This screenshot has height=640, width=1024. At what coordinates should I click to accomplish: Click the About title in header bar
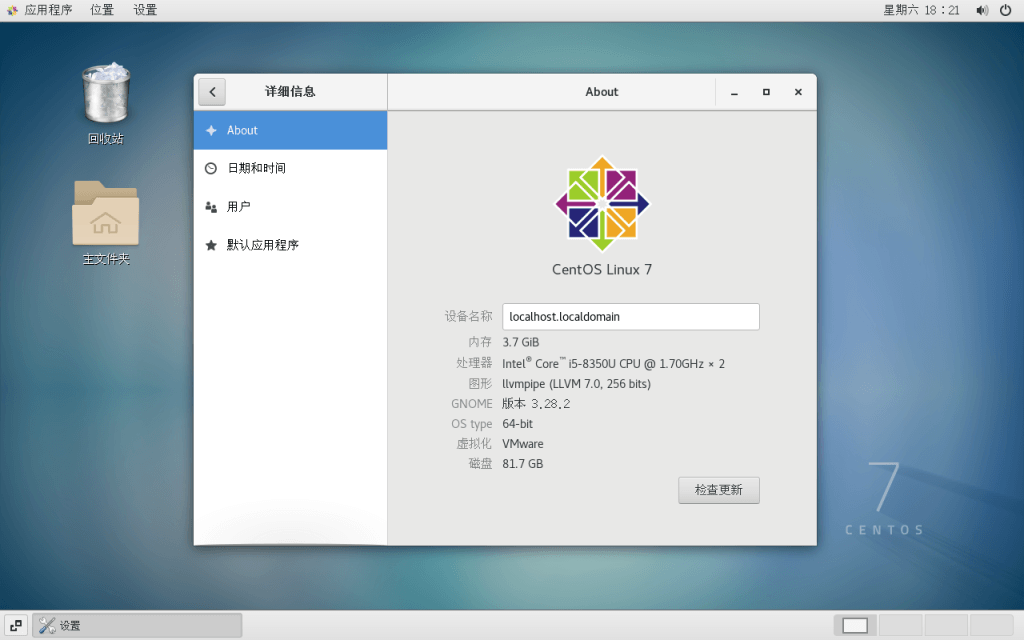[601, 92]
